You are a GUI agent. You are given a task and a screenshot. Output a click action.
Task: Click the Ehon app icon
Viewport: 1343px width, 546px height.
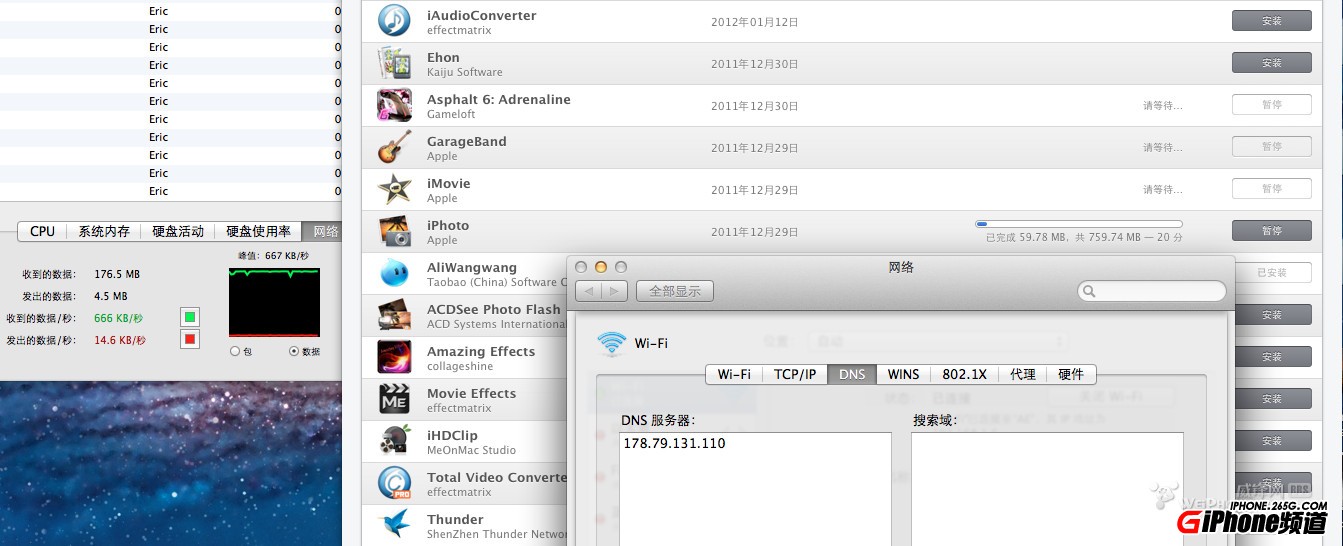click(x=394, y=63)
